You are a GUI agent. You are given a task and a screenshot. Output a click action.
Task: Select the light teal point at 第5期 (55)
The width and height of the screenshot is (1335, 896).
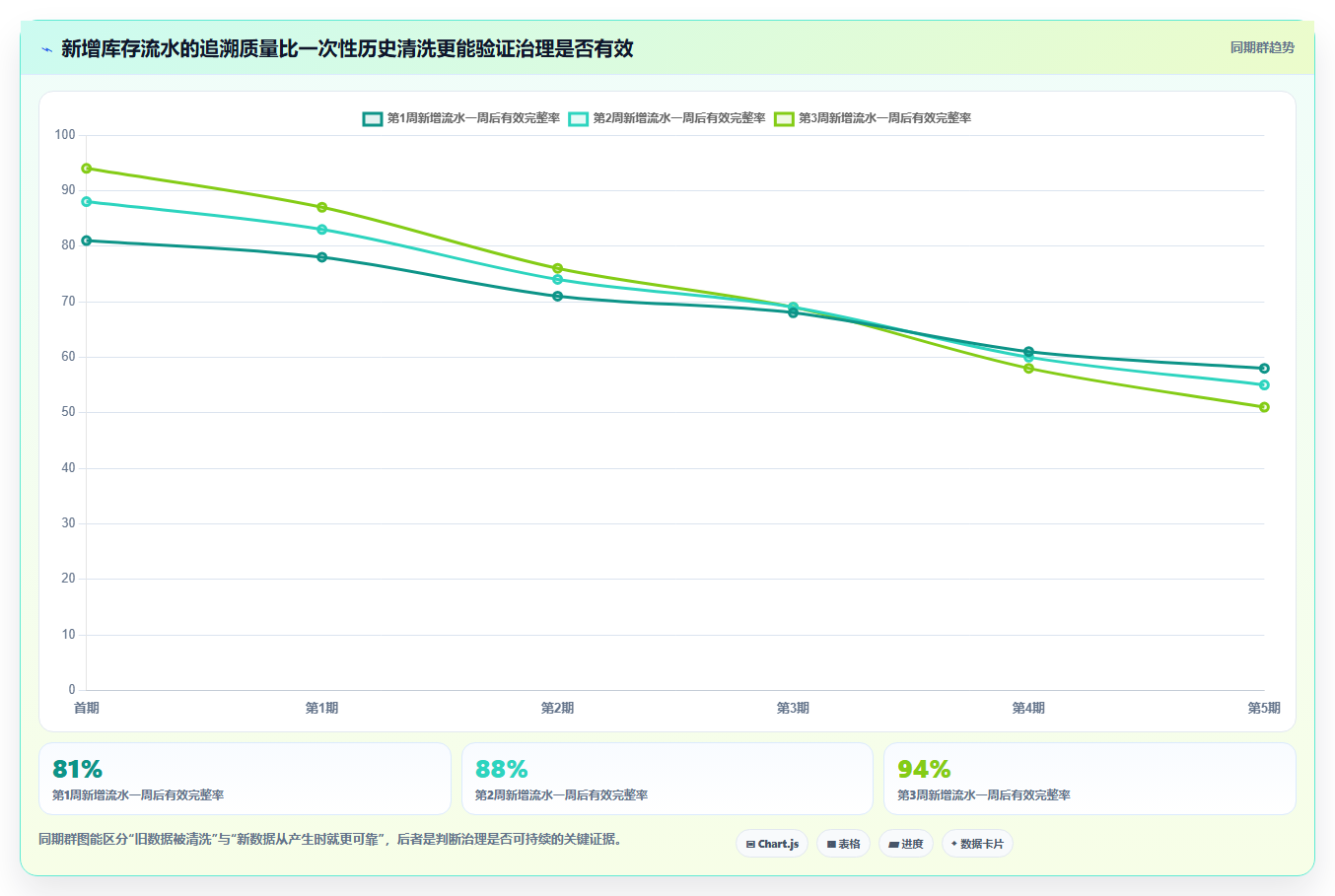click(x=1264, y=385)
